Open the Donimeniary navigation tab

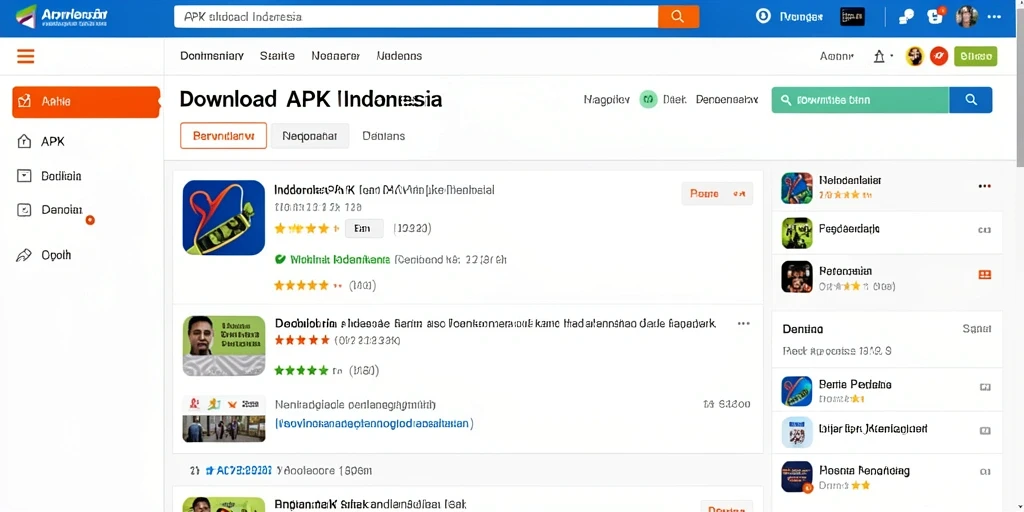point(212,56)
